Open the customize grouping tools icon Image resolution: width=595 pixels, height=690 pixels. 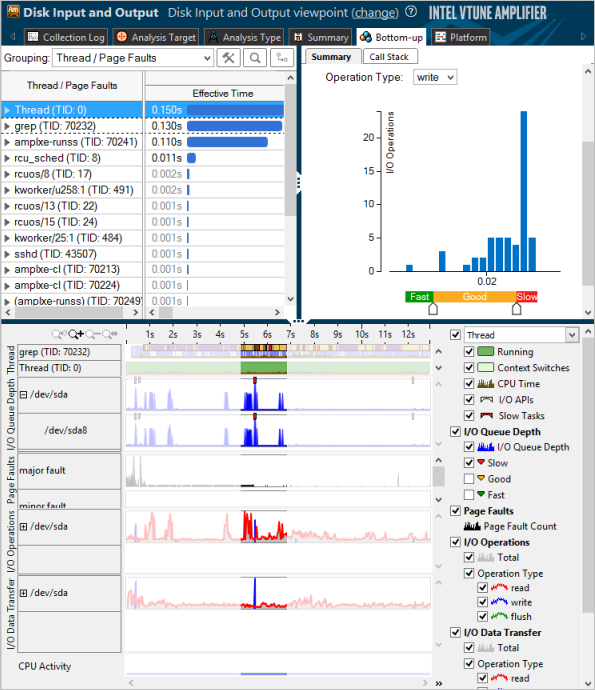228,58
